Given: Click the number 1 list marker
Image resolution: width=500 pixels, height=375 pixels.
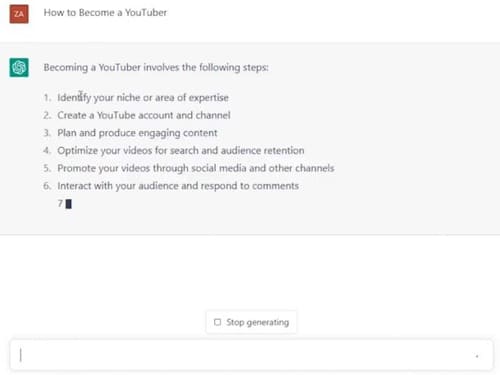Looking at the screenshot, I should (47, 98).
